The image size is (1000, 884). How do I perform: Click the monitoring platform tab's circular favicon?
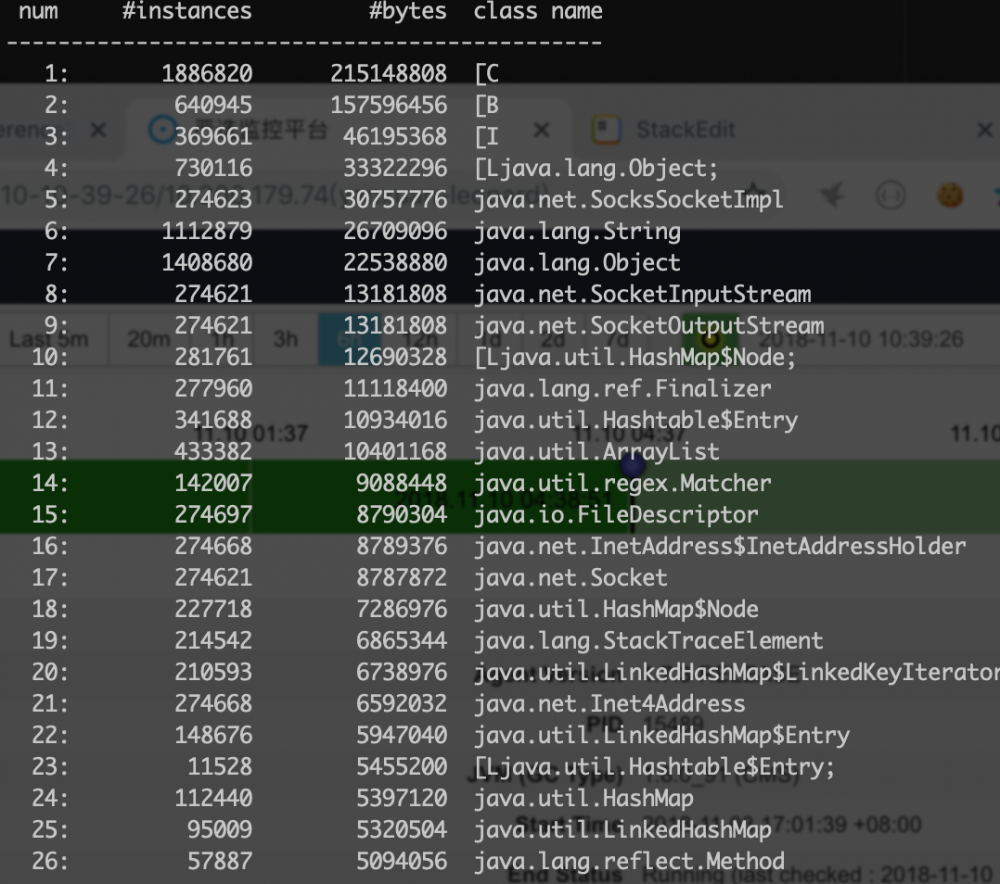pos(162,129)
